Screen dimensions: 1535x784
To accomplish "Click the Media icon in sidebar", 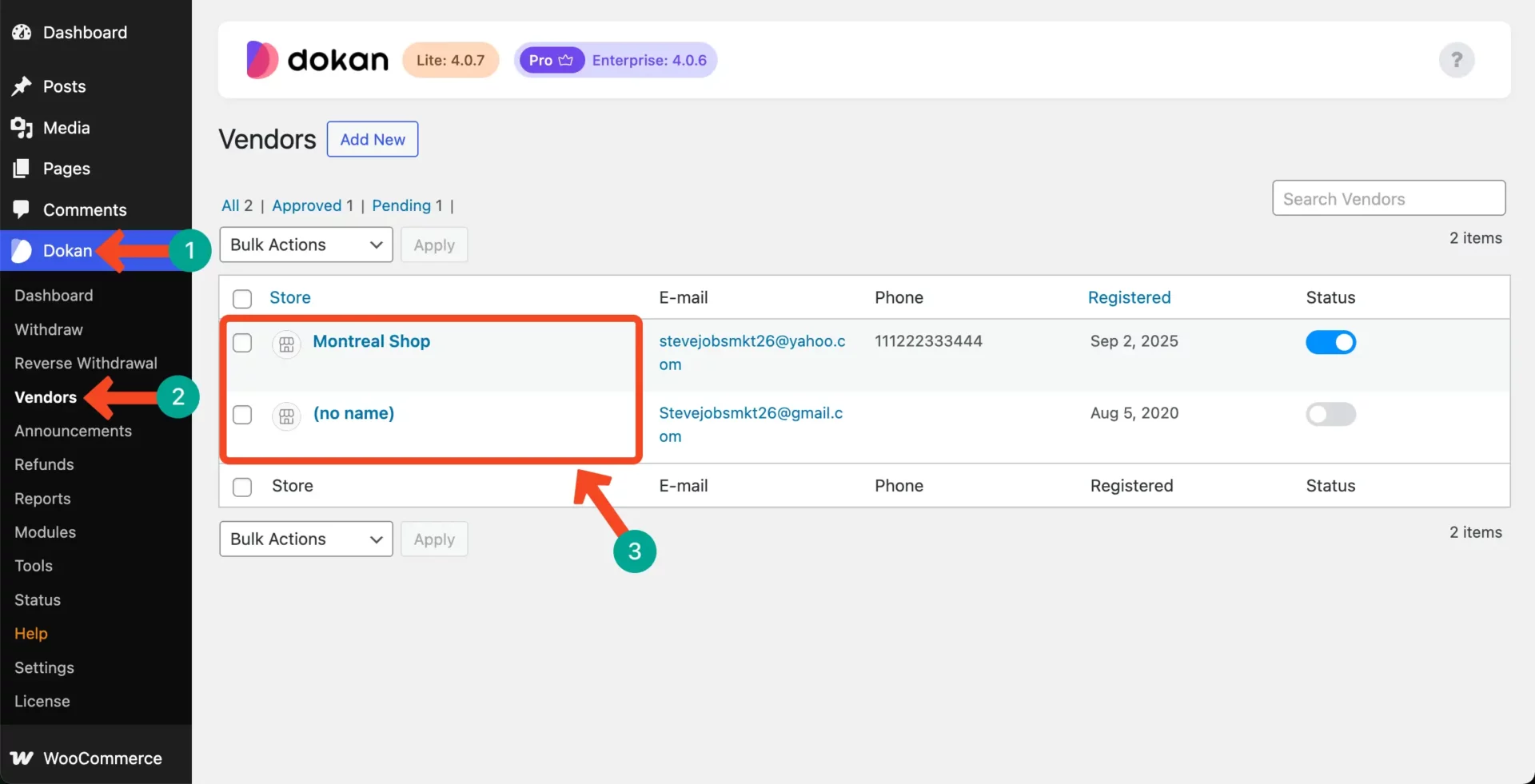I will pyautogui.click(x=22, y=128).
